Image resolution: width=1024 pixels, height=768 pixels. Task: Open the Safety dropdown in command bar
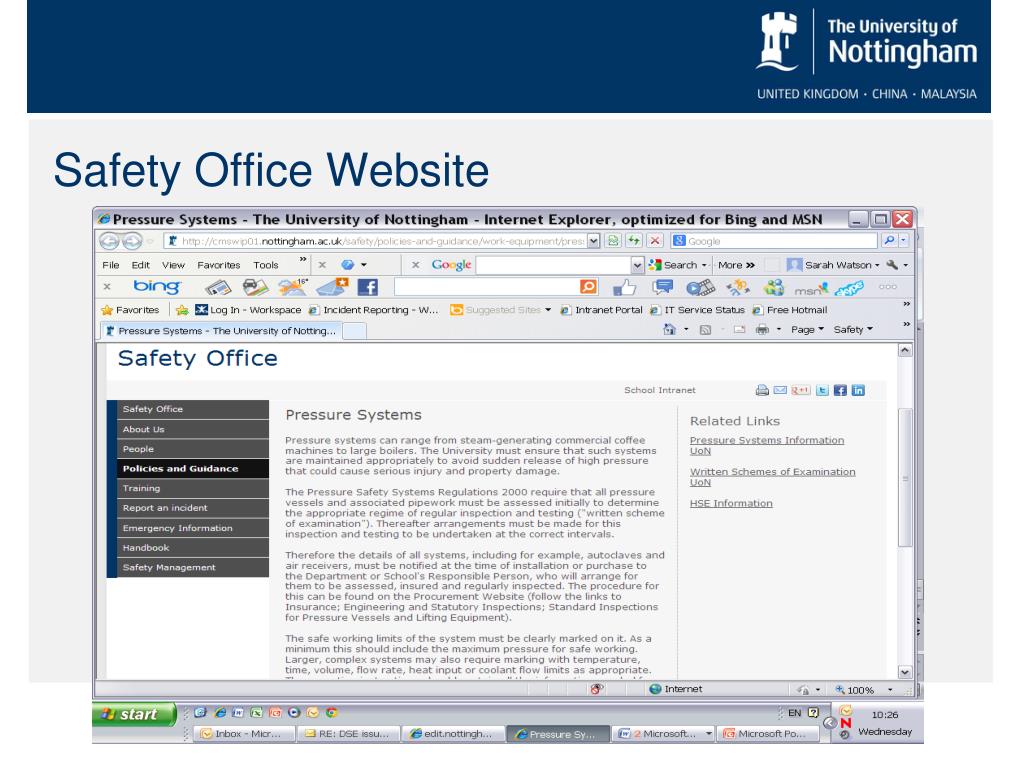point(853,330)
